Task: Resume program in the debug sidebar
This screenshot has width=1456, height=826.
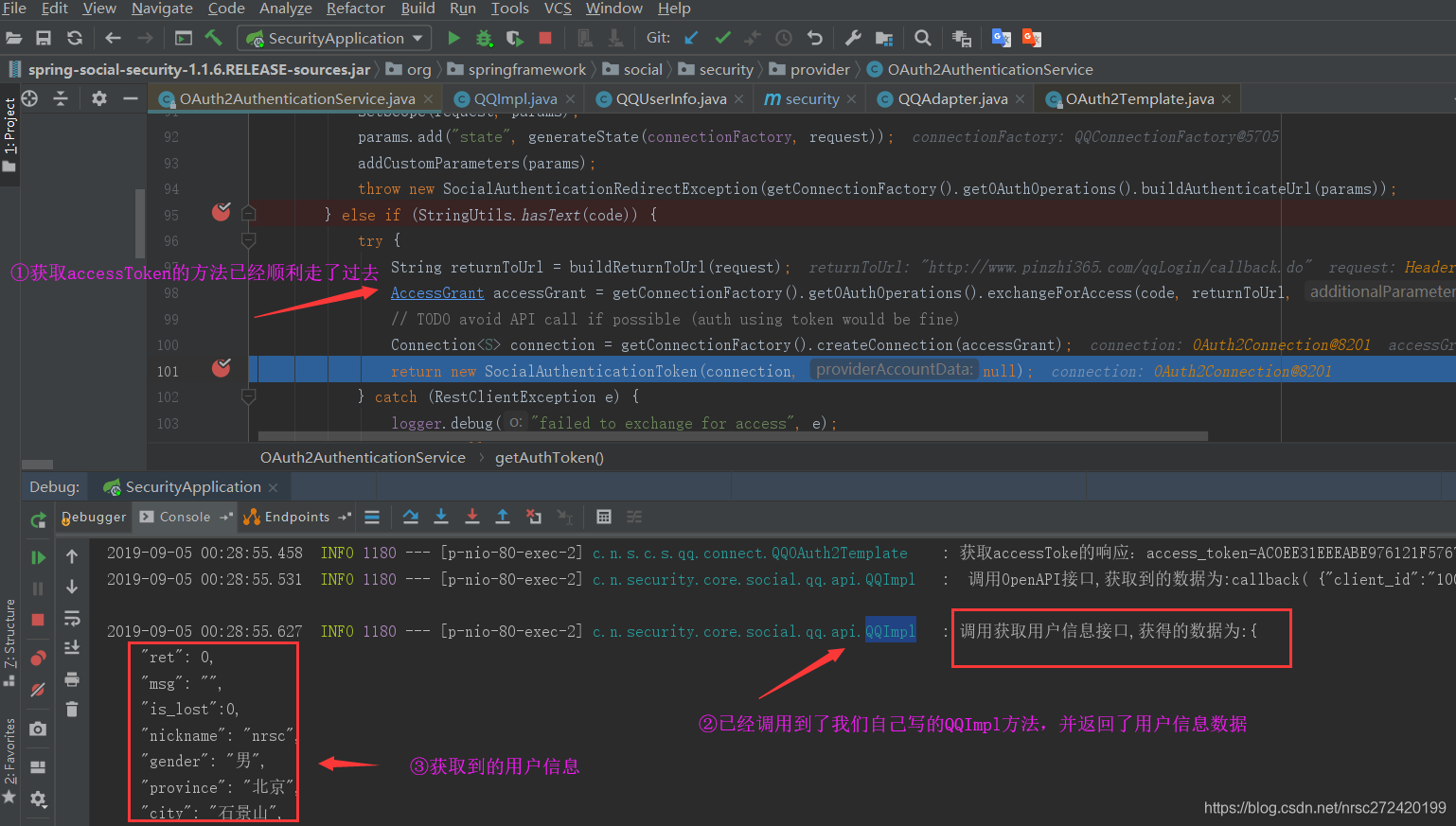Action: [x=38, y=557]
